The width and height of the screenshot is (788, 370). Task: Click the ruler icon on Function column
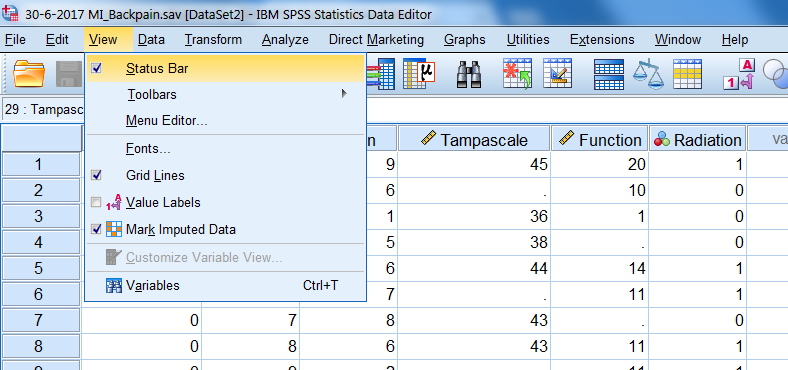566,139
